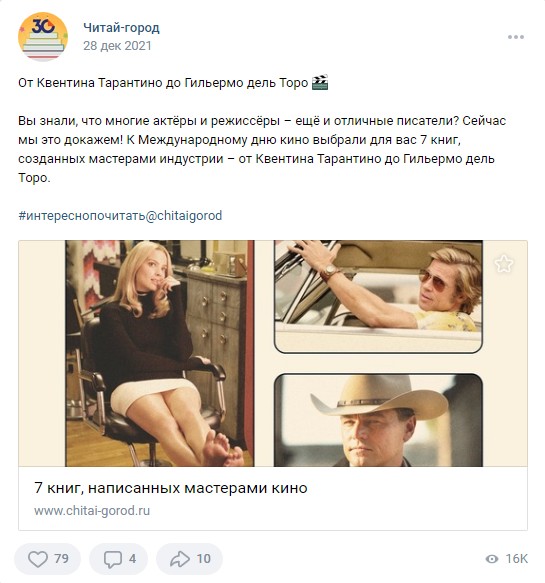Click the clapperboard emoji in the headline
The height and width of the screenshot is (583, 545).
pyautogui.click(x=320, y=82)
